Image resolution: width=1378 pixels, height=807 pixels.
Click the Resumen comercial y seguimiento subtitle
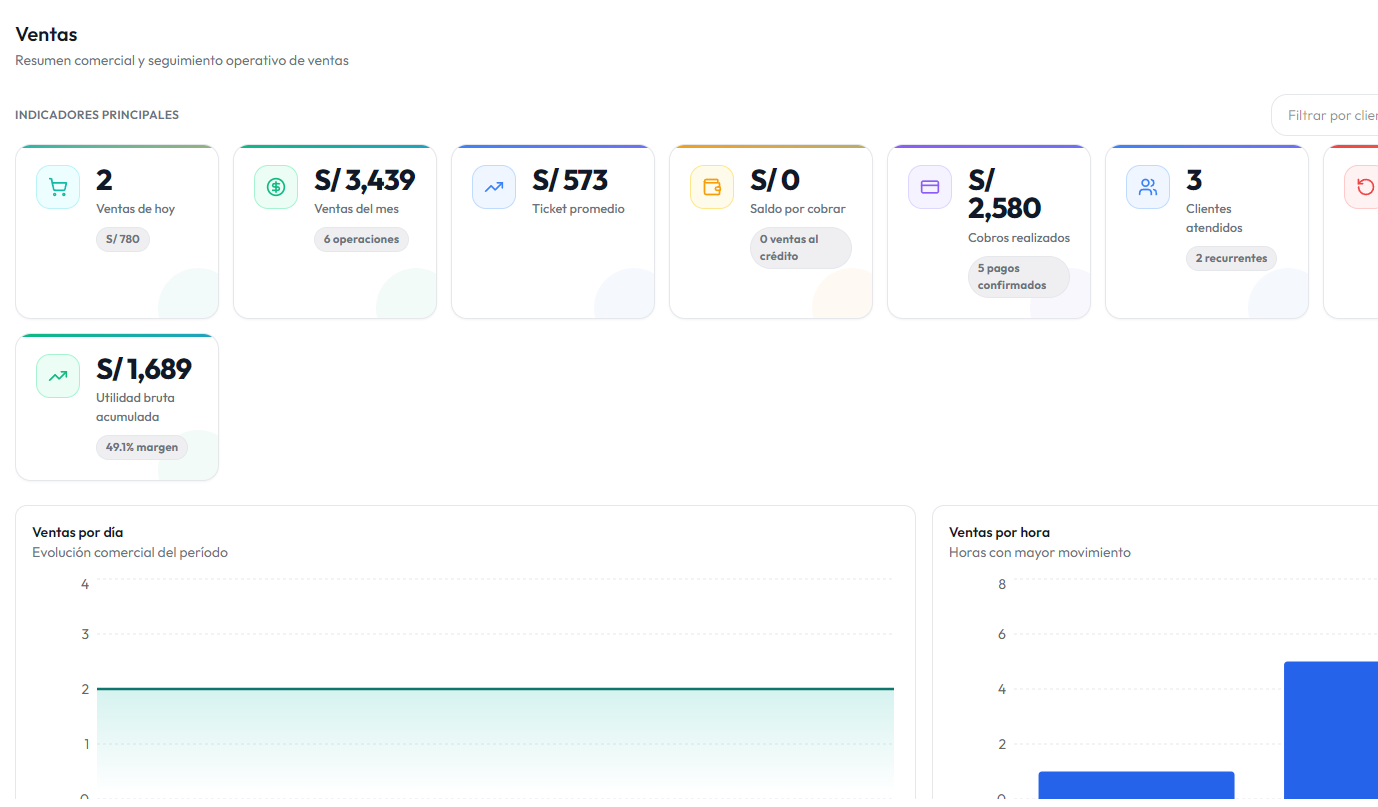(x=182, y=60)
